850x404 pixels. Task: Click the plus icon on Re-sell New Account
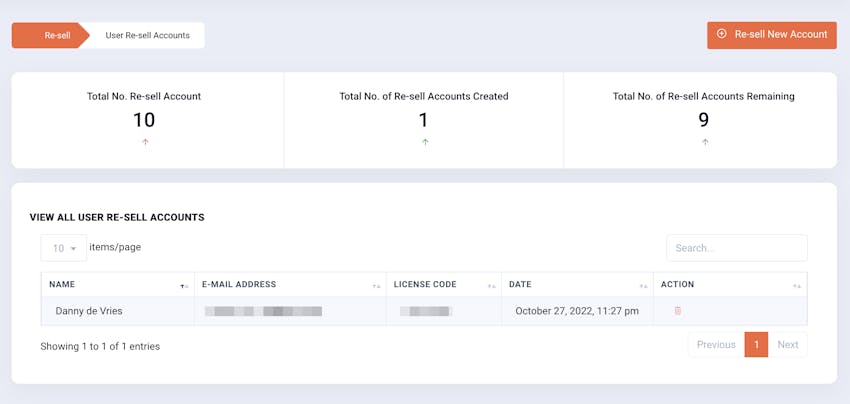click(x=722, y=34)
